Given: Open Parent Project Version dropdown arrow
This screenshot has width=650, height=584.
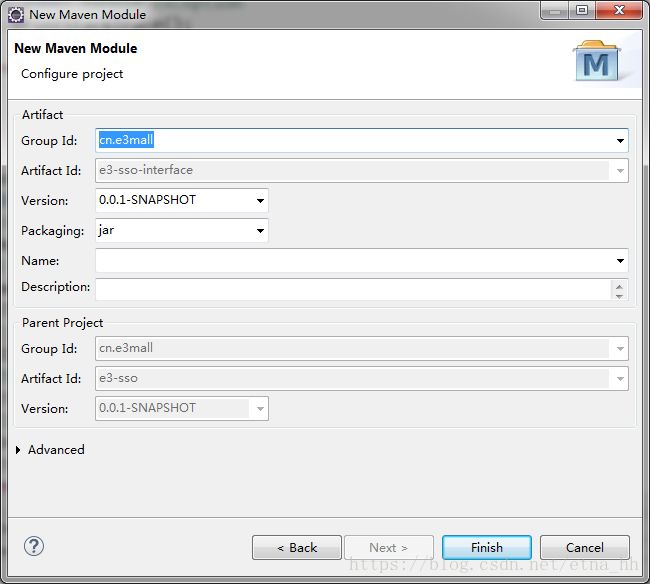Looking at the screenshot, I should tap(260, 409).
